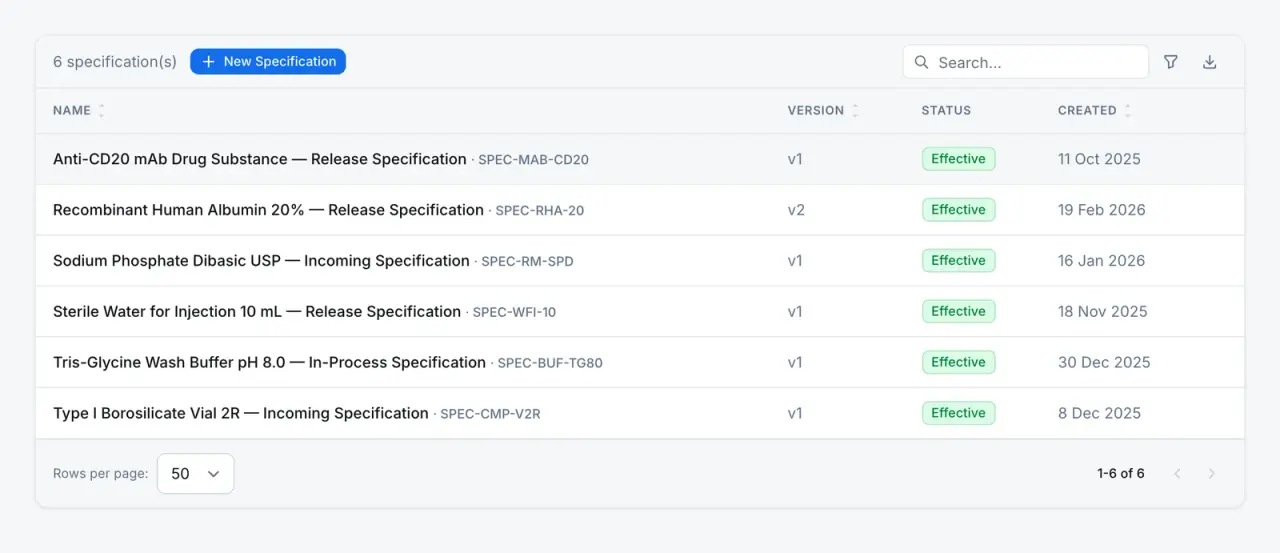
Task: Click the VERSION column header
Action: tap(816, 111)
